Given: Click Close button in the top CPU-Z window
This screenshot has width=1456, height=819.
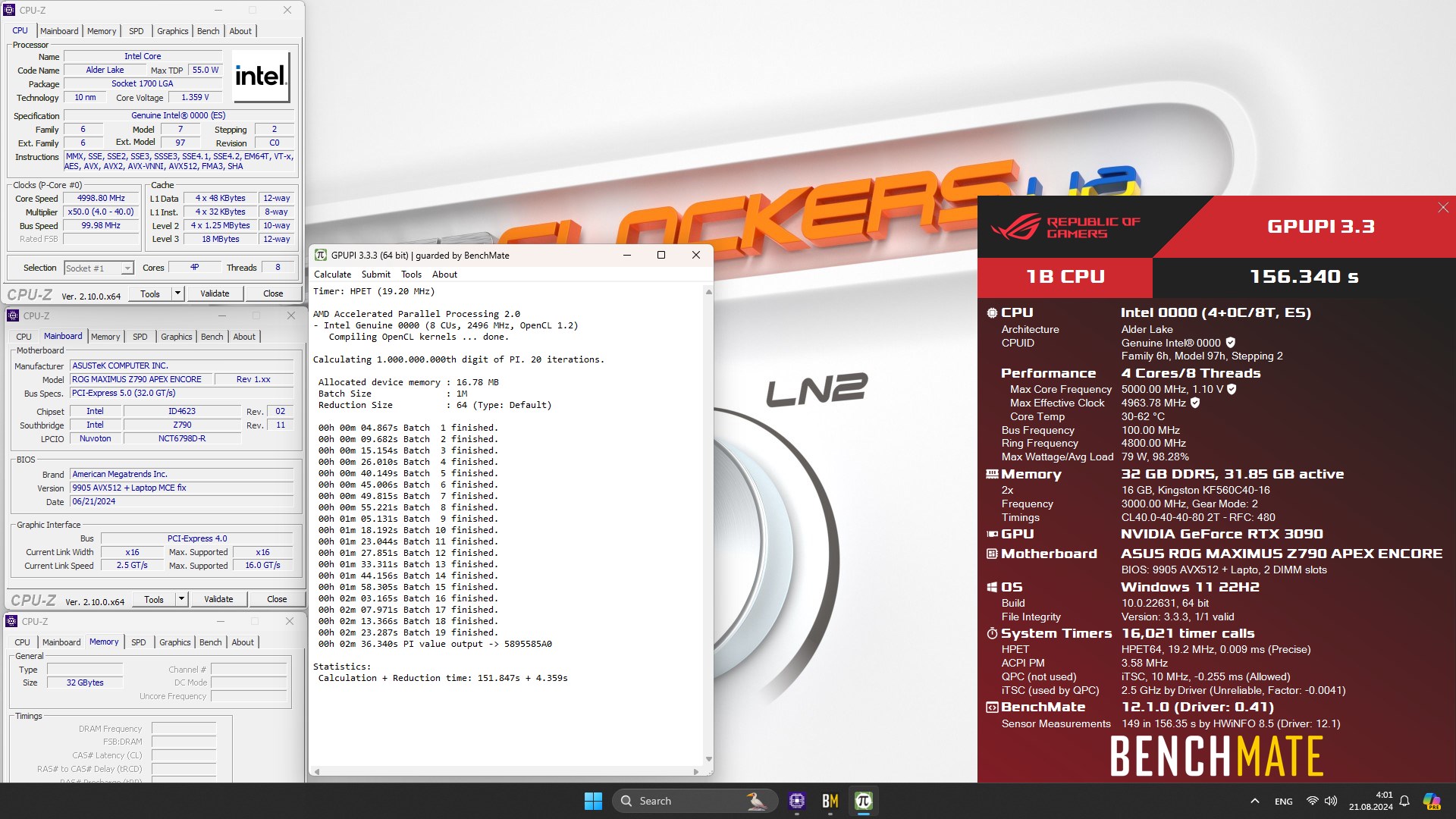Looking at the screenshot, I should pos(273,294).
